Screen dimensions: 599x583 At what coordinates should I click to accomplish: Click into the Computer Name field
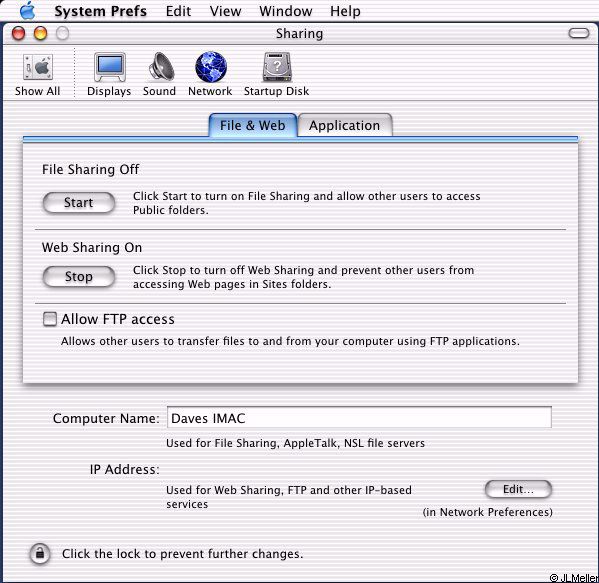point(359,417)
